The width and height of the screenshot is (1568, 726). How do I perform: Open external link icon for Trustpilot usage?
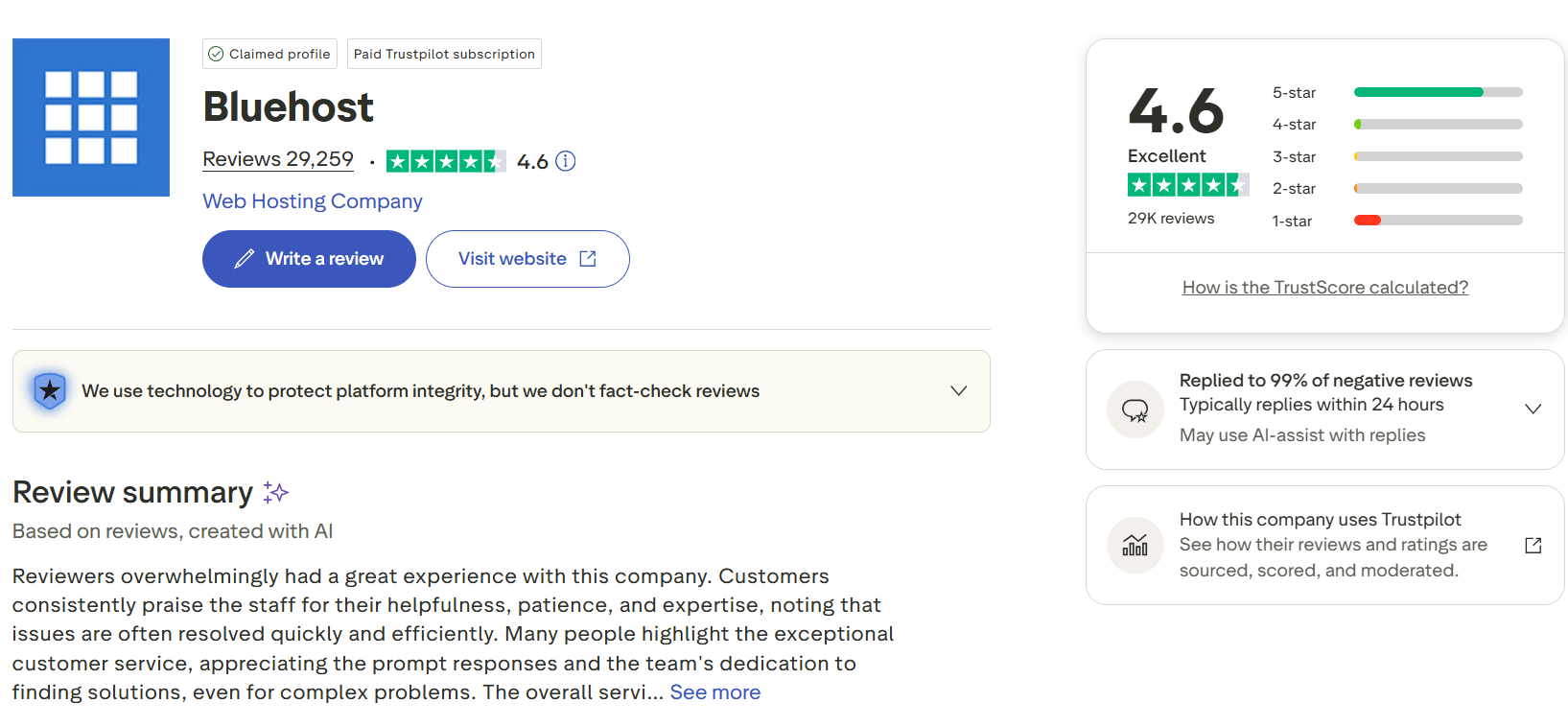tap(1533, 545)
